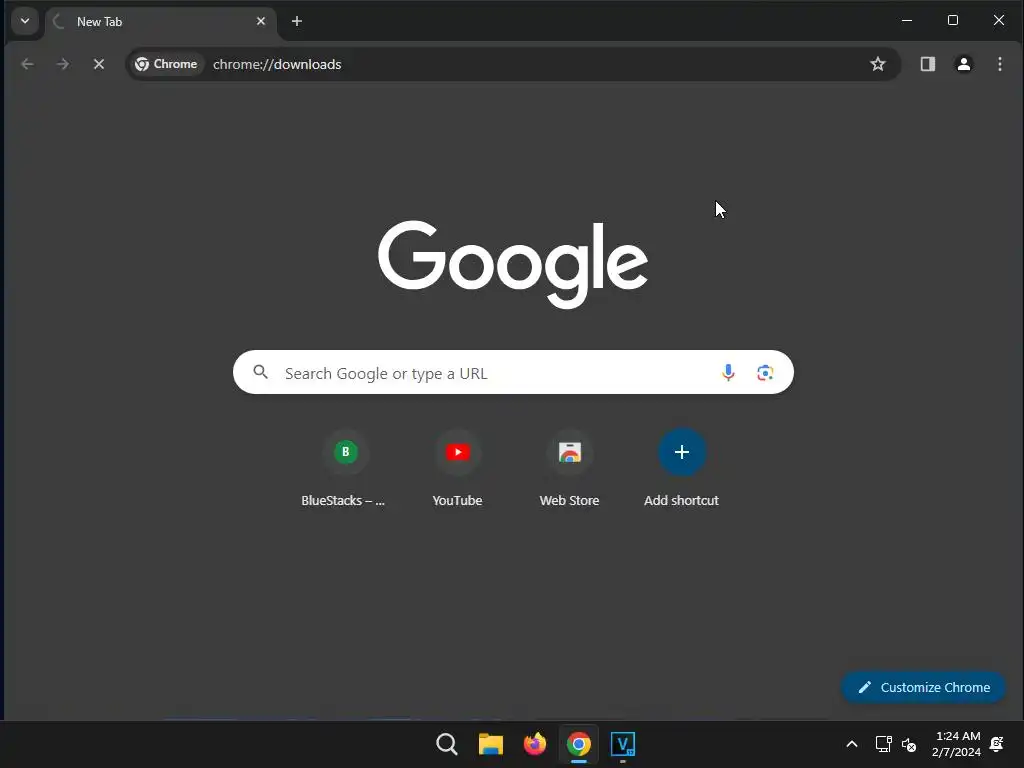Search by image with the Lens icon
Viewport: 1024px width, 768px height.
765,372
